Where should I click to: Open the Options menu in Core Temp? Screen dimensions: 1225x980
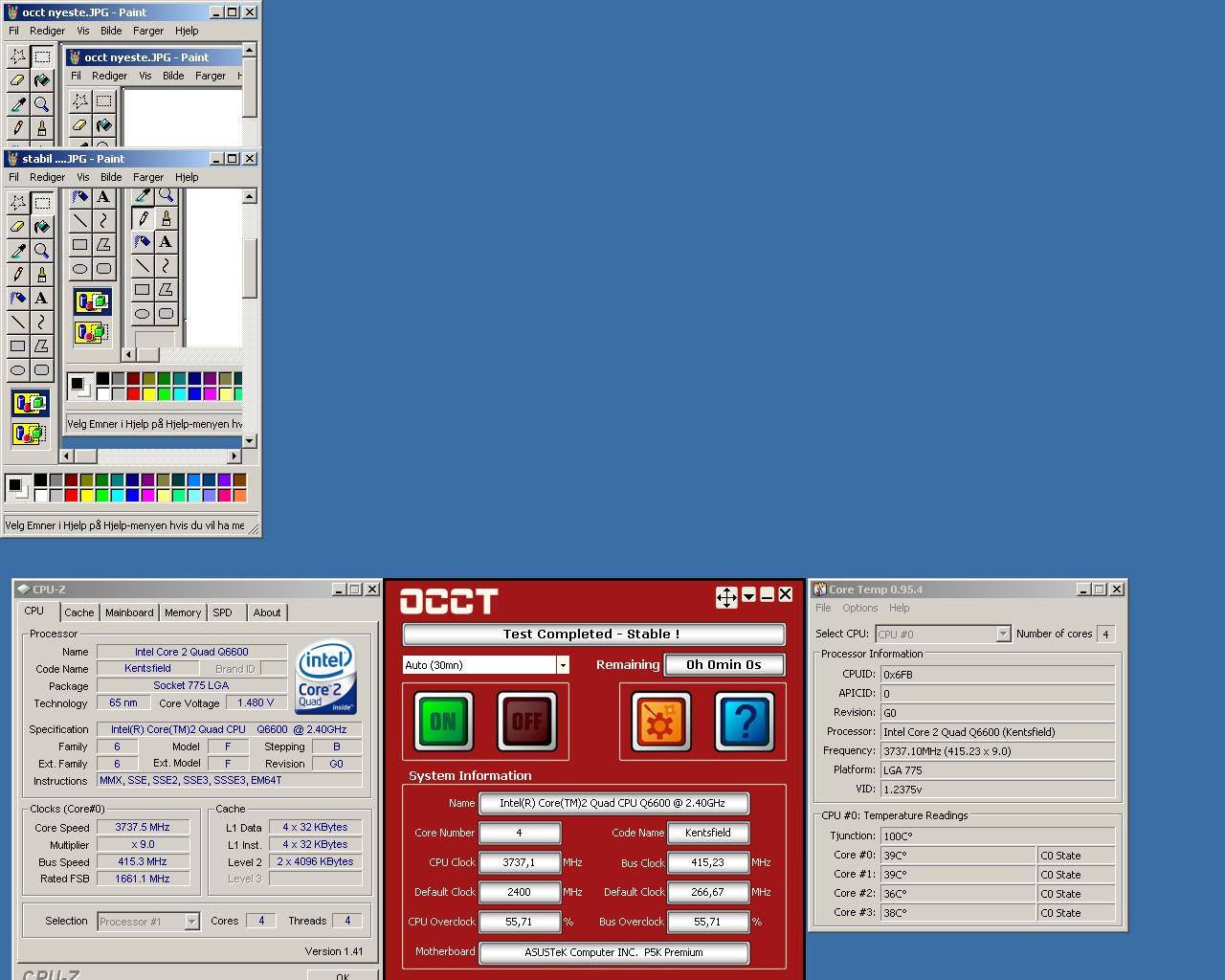click(x=859, y=608)
